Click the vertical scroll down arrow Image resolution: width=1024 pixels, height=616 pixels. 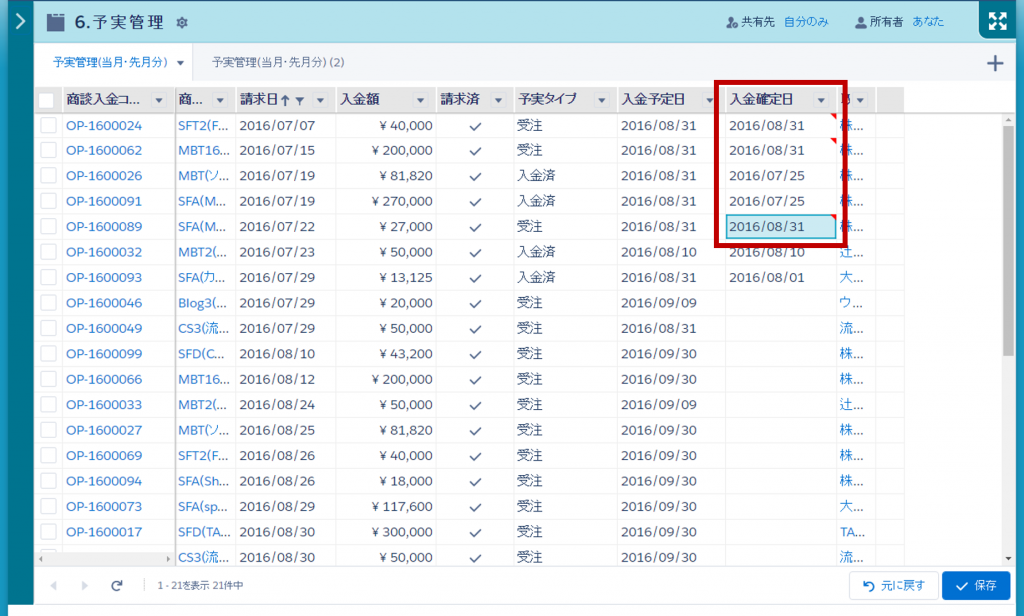tap(1008, 559)
